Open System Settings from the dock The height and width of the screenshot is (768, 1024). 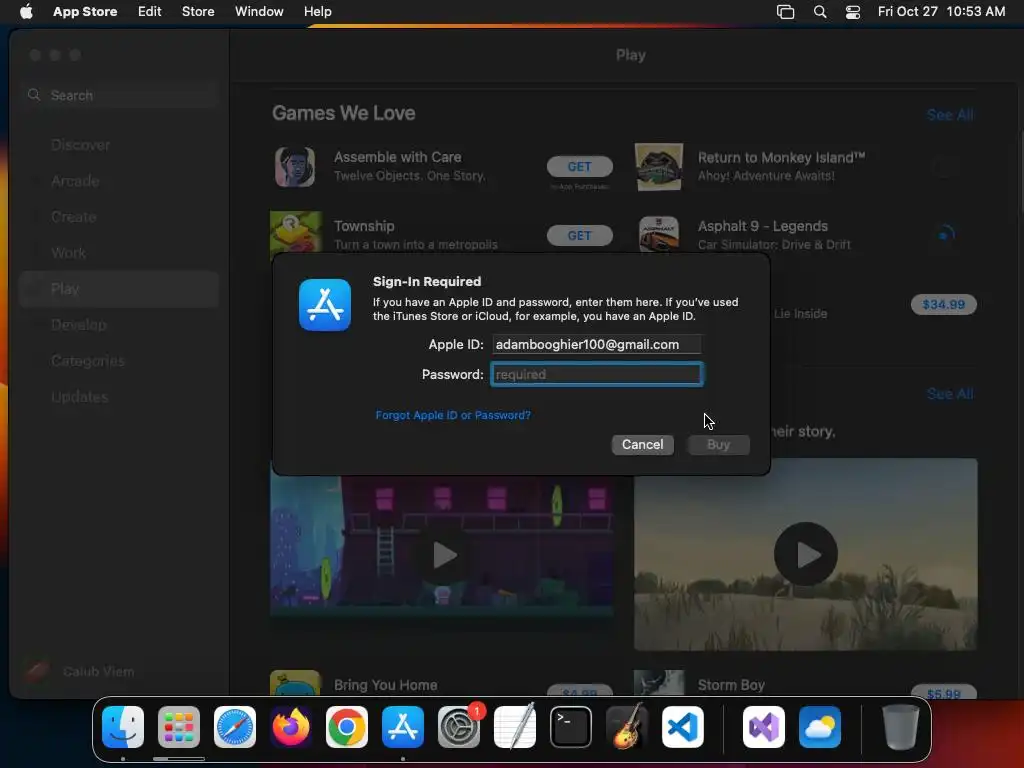459,727
